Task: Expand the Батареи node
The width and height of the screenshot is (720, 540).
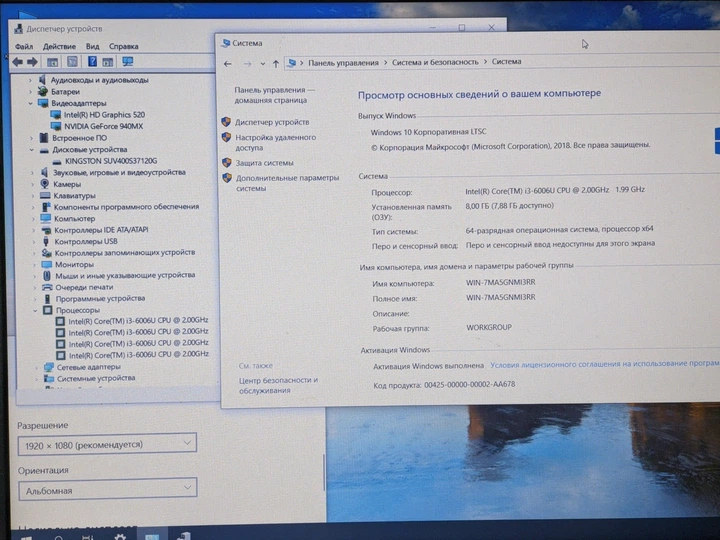Action: click(30, 91)
